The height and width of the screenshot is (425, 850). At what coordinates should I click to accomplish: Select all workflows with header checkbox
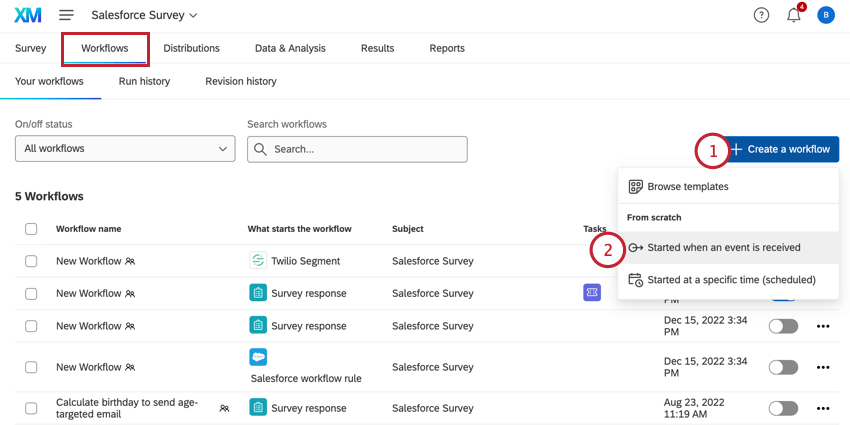[x=31, y=229]
